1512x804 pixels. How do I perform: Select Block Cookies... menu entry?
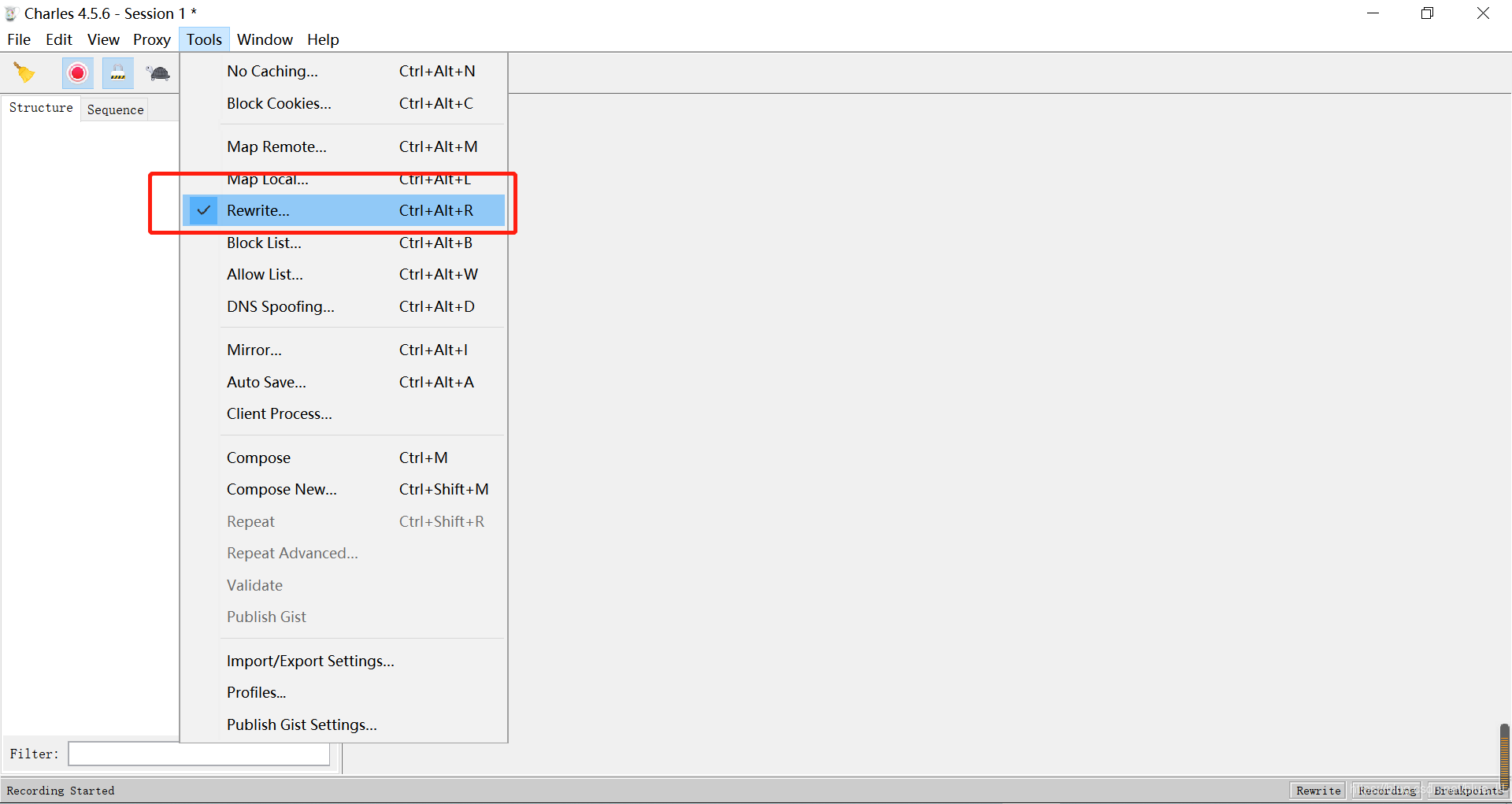(344, 103)
